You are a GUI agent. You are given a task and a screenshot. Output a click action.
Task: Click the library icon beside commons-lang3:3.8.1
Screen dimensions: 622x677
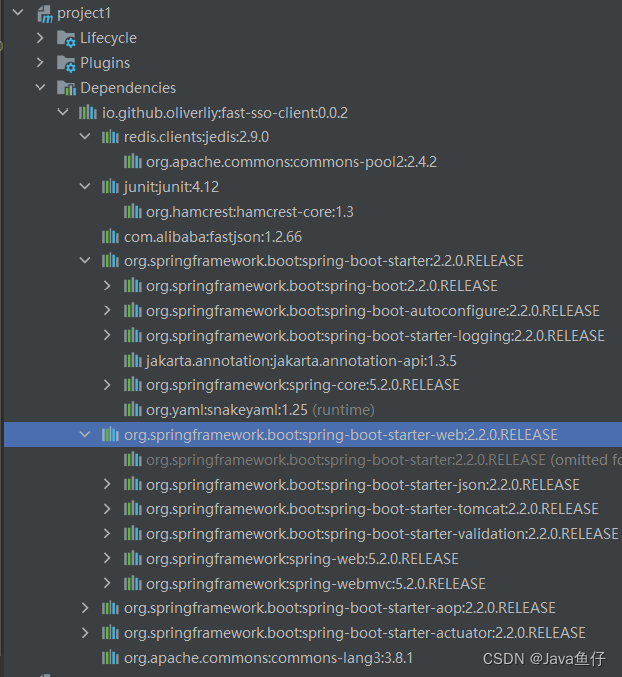tap(110, 657)
